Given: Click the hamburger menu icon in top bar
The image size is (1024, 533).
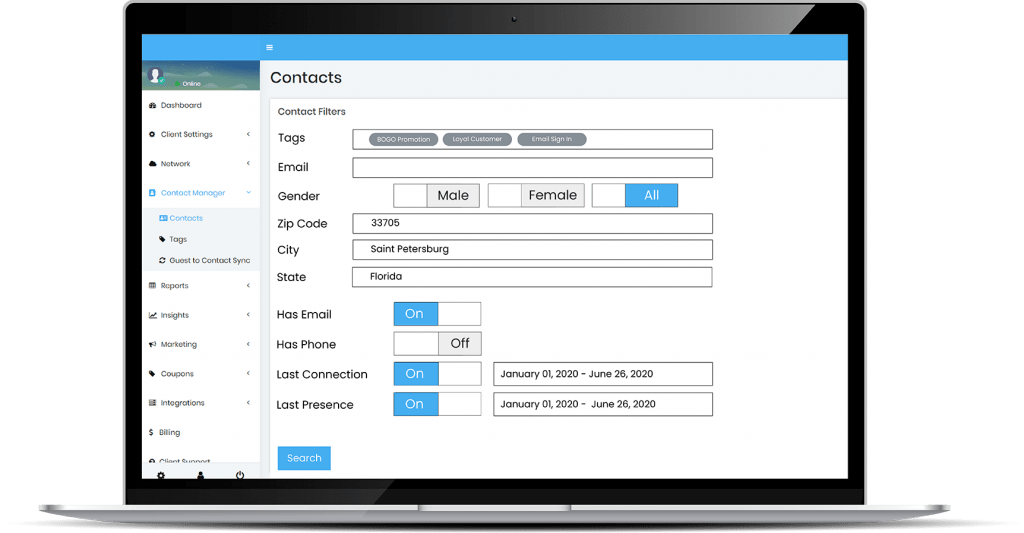Looking at the screenshot, I should [x=269, y=47].
